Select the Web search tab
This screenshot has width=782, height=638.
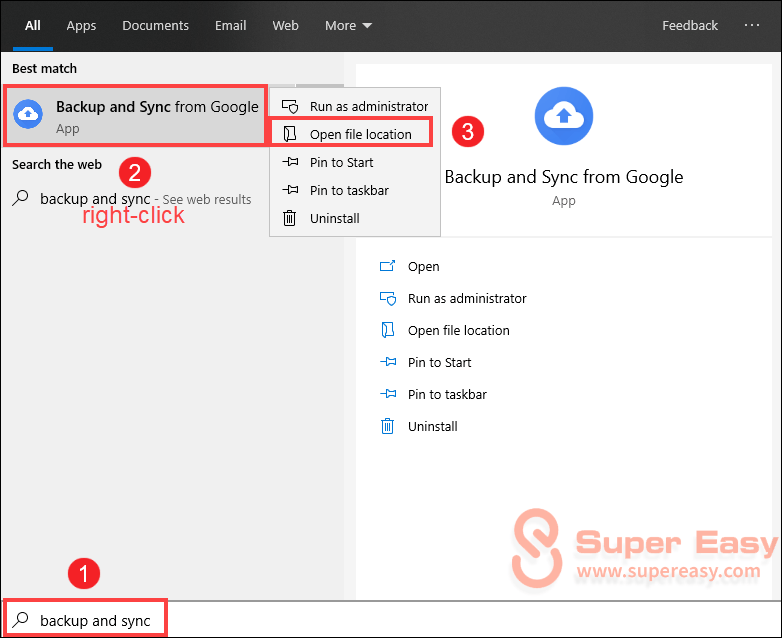tap(285, 25)
